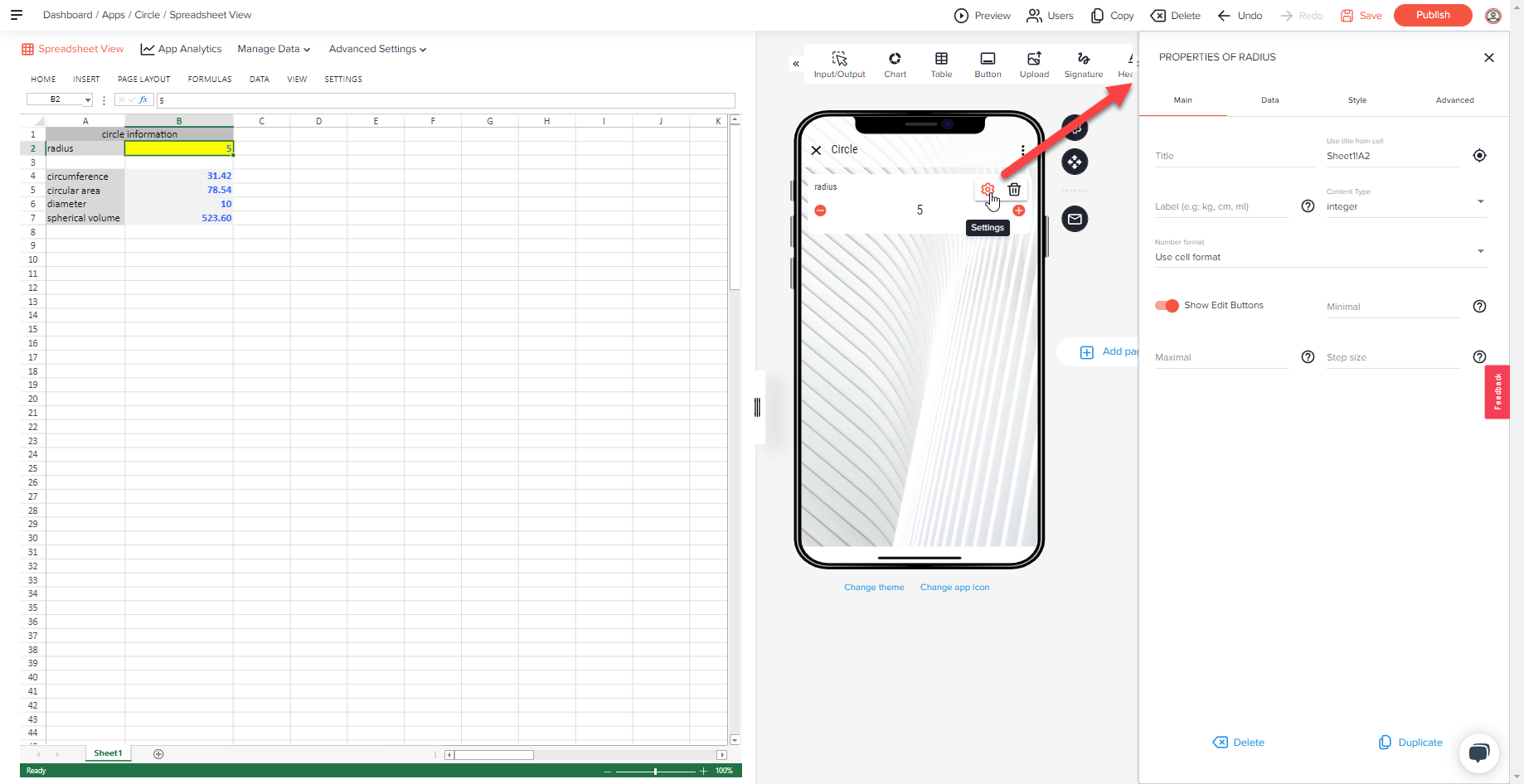This screenshot has height=784, width=1524.
Task: Click the Title input field
Action: point(1235,156)
